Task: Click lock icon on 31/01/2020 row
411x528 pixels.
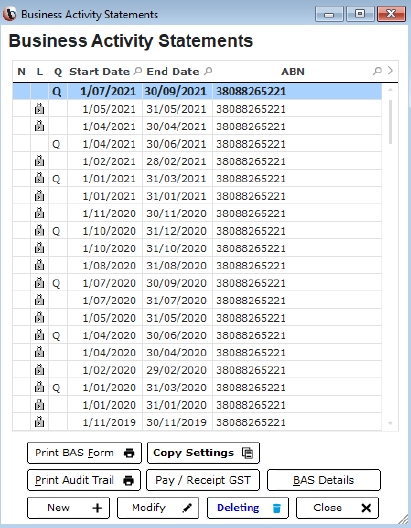Action: point(39,405)
